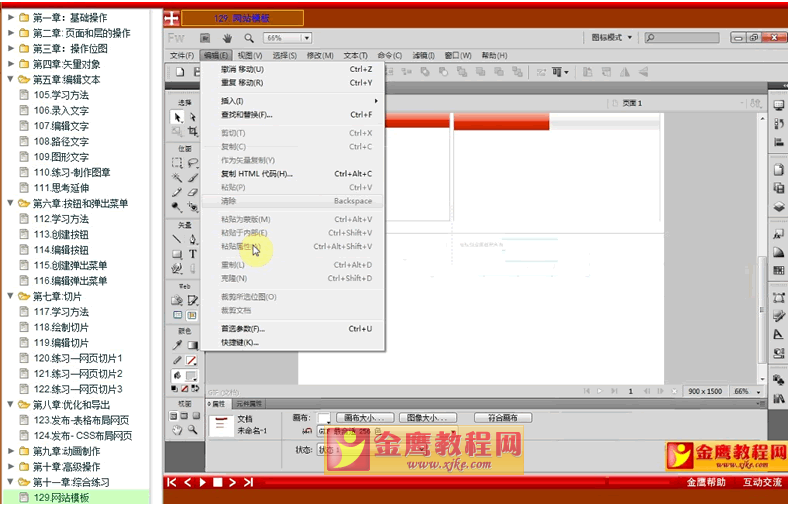Viewport: 788px width, 507px height.
Task: Click the Play button in the player bar
Action: [x=203, y=482]
